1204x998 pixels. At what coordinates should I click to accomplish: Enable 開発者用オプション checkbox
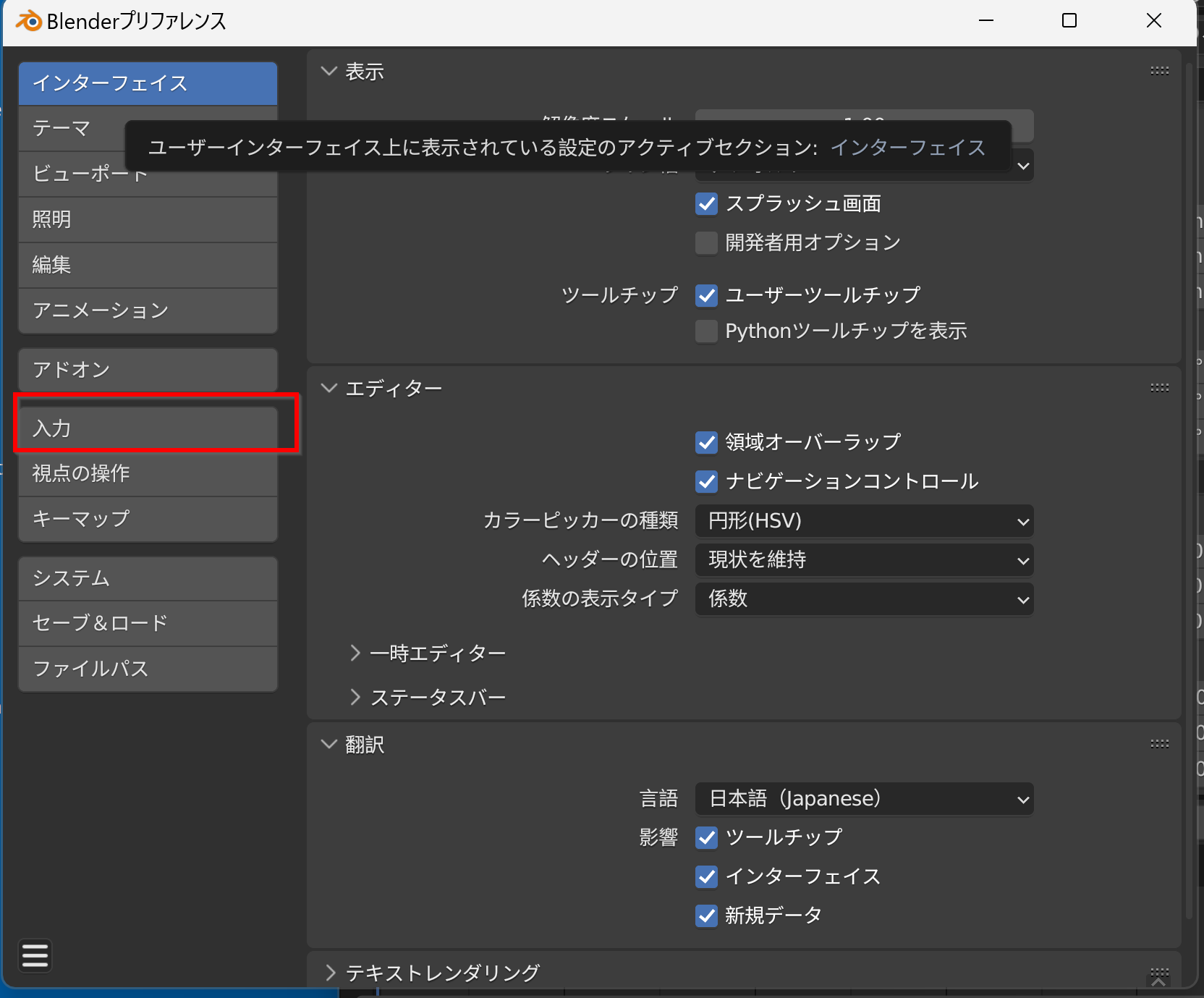(706, 242)
